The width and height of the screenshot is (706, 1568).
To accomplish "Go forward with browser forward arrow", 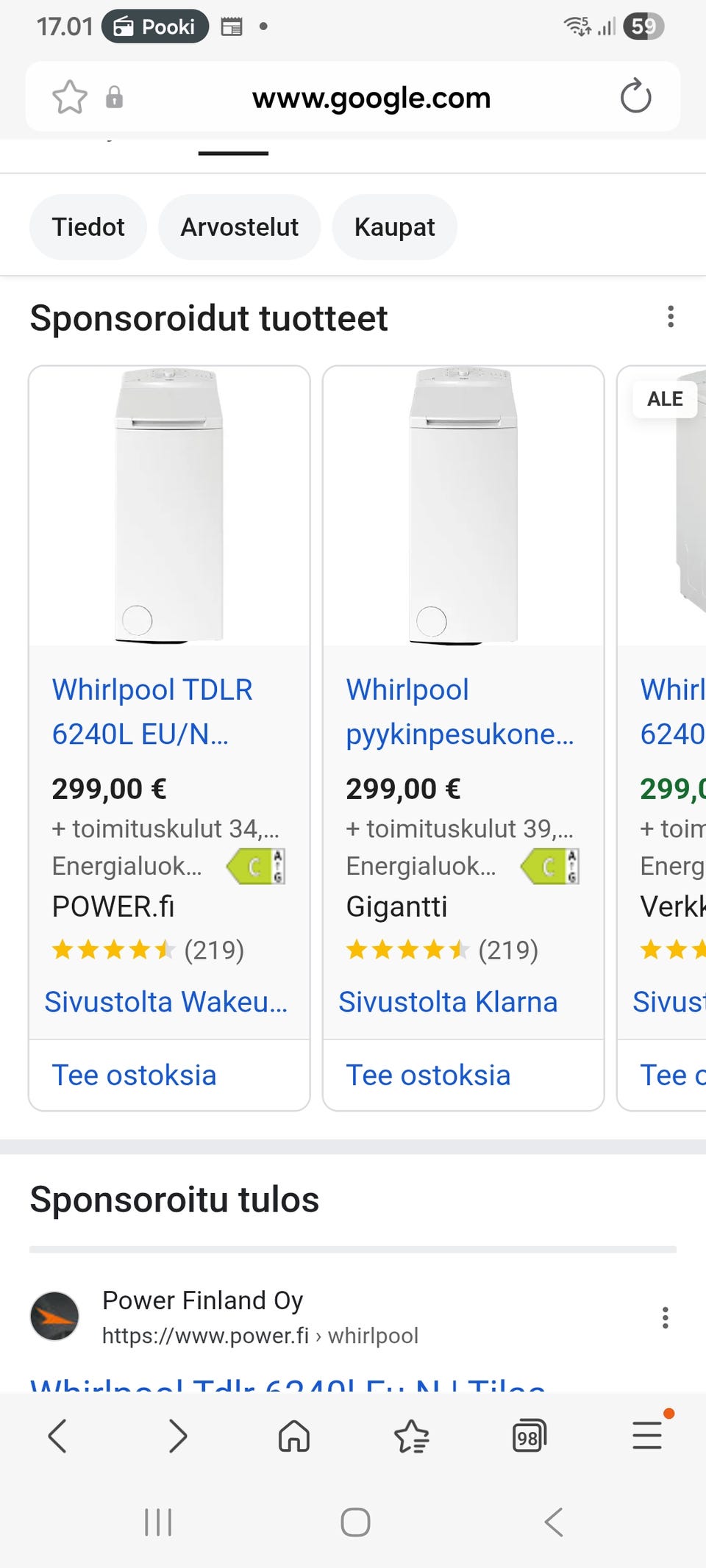I will point(177,1436).
